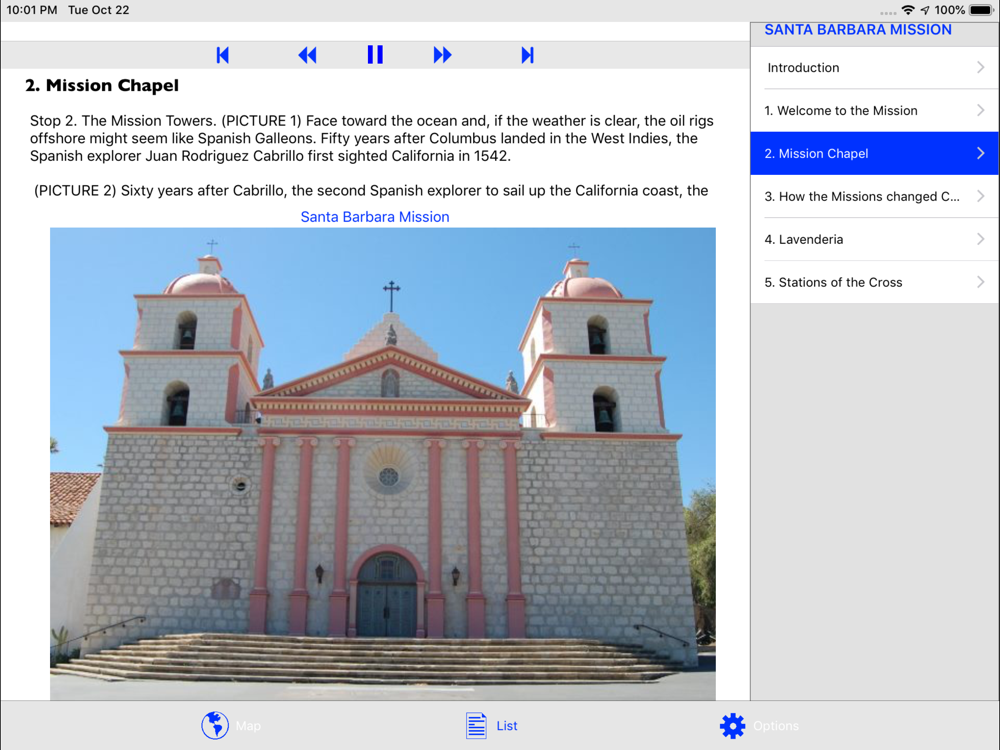Expand the Welcome to the Mission chevron

pos(981,110)
